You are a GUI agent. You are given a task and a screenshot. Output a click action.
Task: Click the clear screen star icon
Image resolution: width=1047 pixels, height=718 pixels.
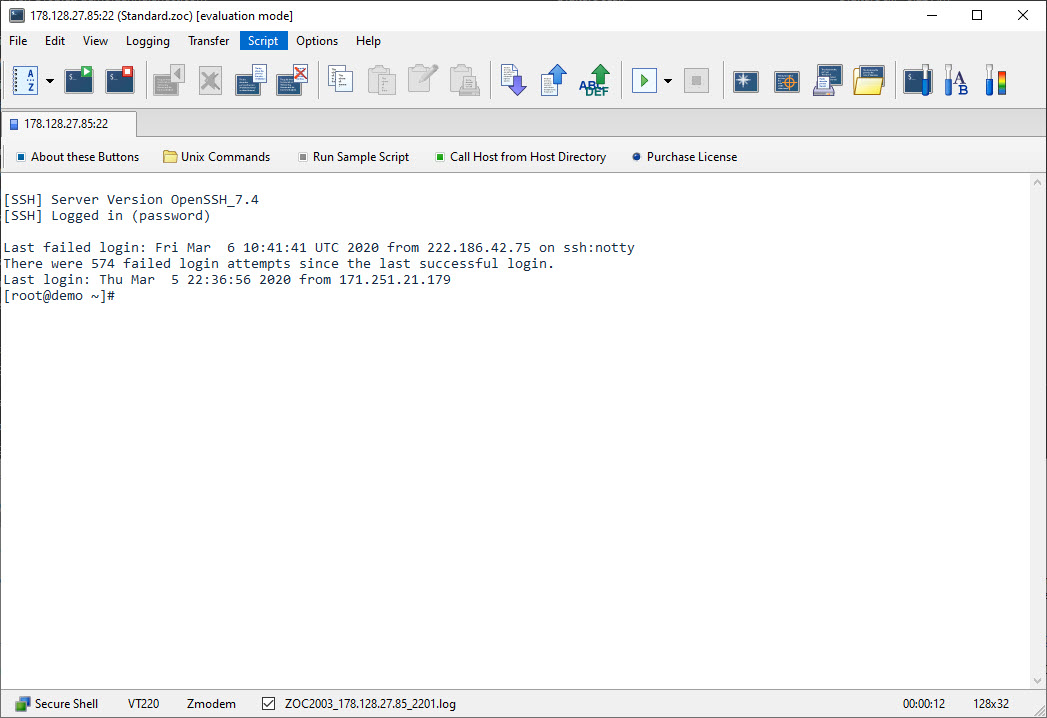pyautogui.click(x=746, y=81)
